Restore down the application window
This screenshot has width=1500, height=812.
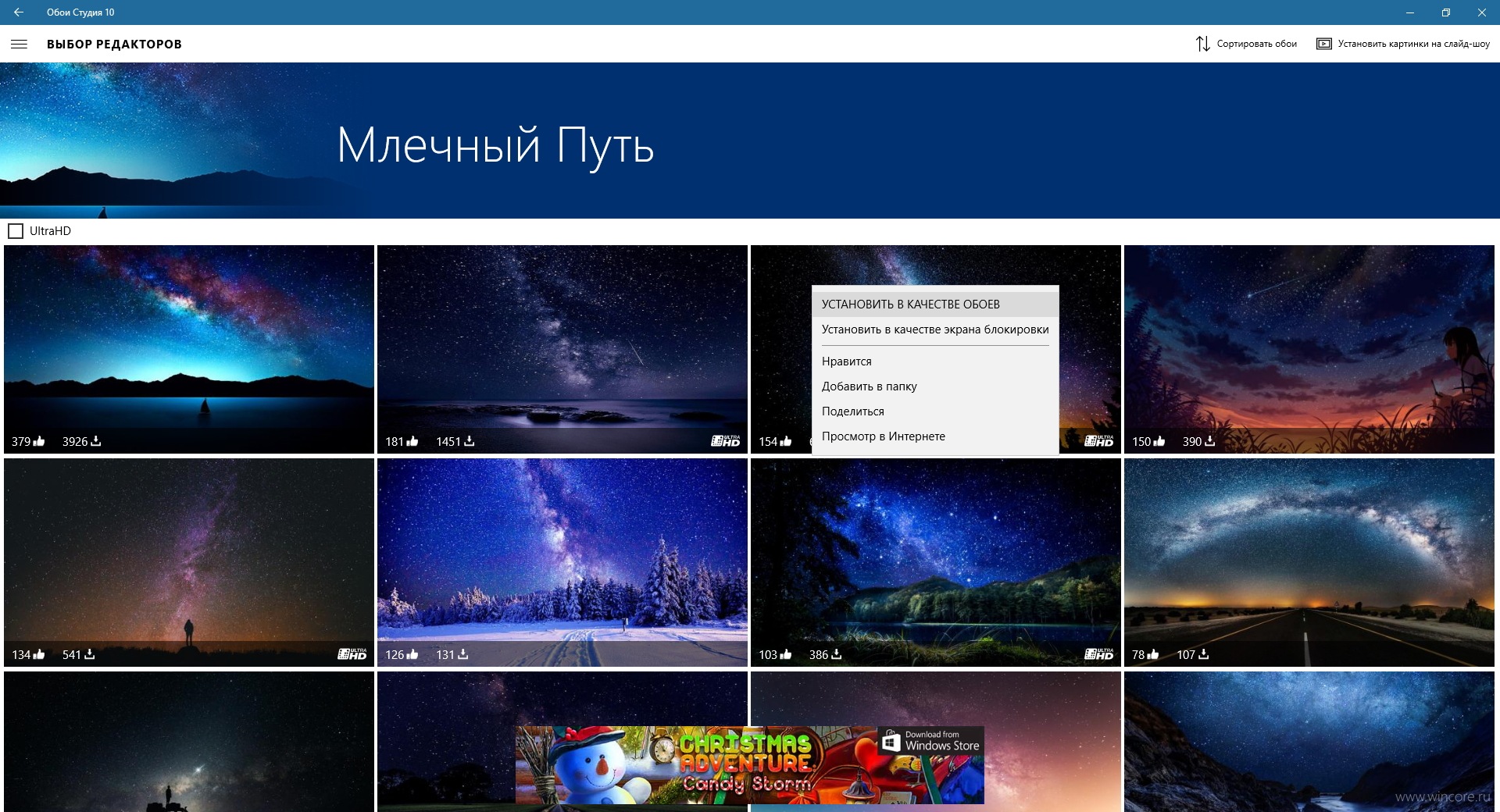point(1446,12)
